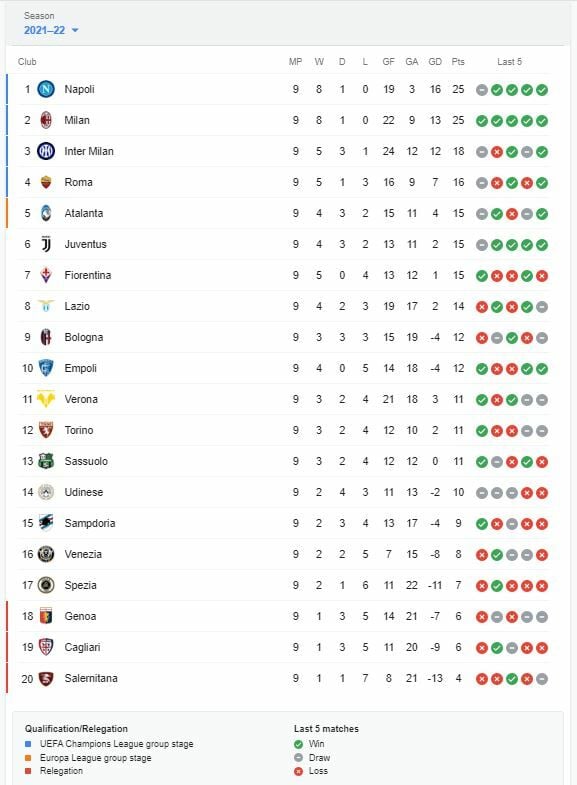Click the Napoli club crest icon

click(x=46, y=90)
